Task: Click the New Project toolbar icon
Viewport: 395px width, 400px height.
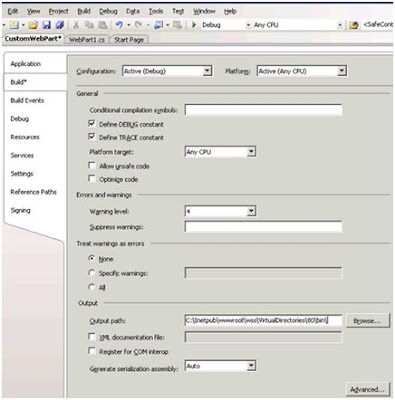Action: pos(14,25)
